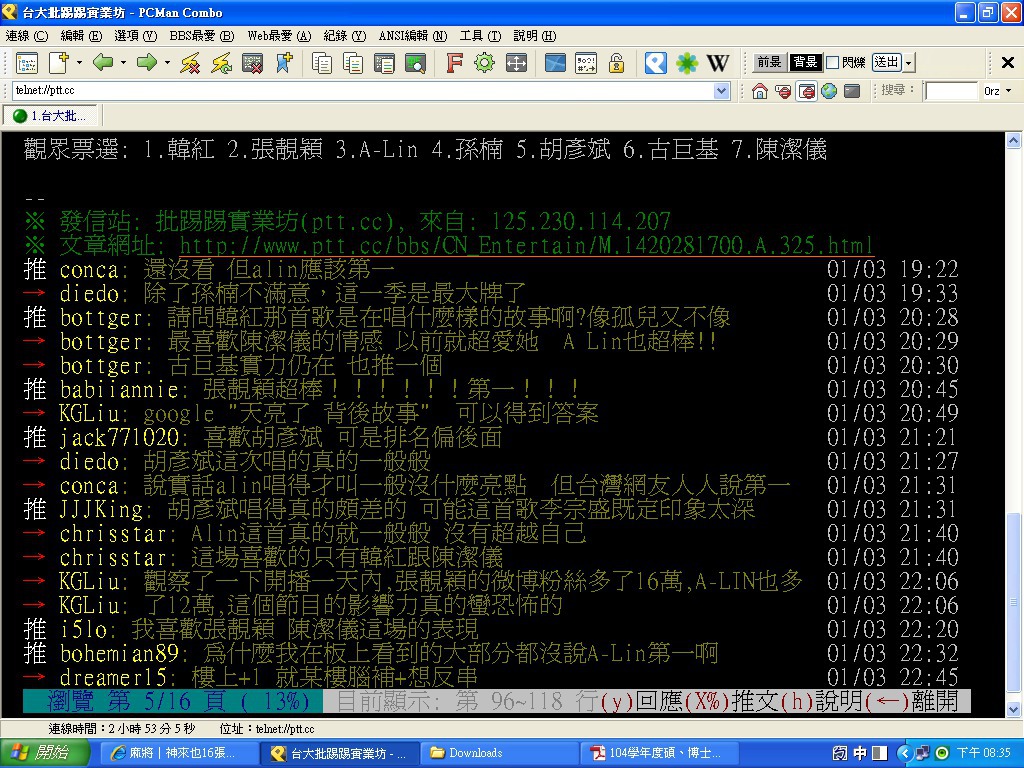Click the 送出 send button
Screen dimensions: 1024x768
[887, 63]
